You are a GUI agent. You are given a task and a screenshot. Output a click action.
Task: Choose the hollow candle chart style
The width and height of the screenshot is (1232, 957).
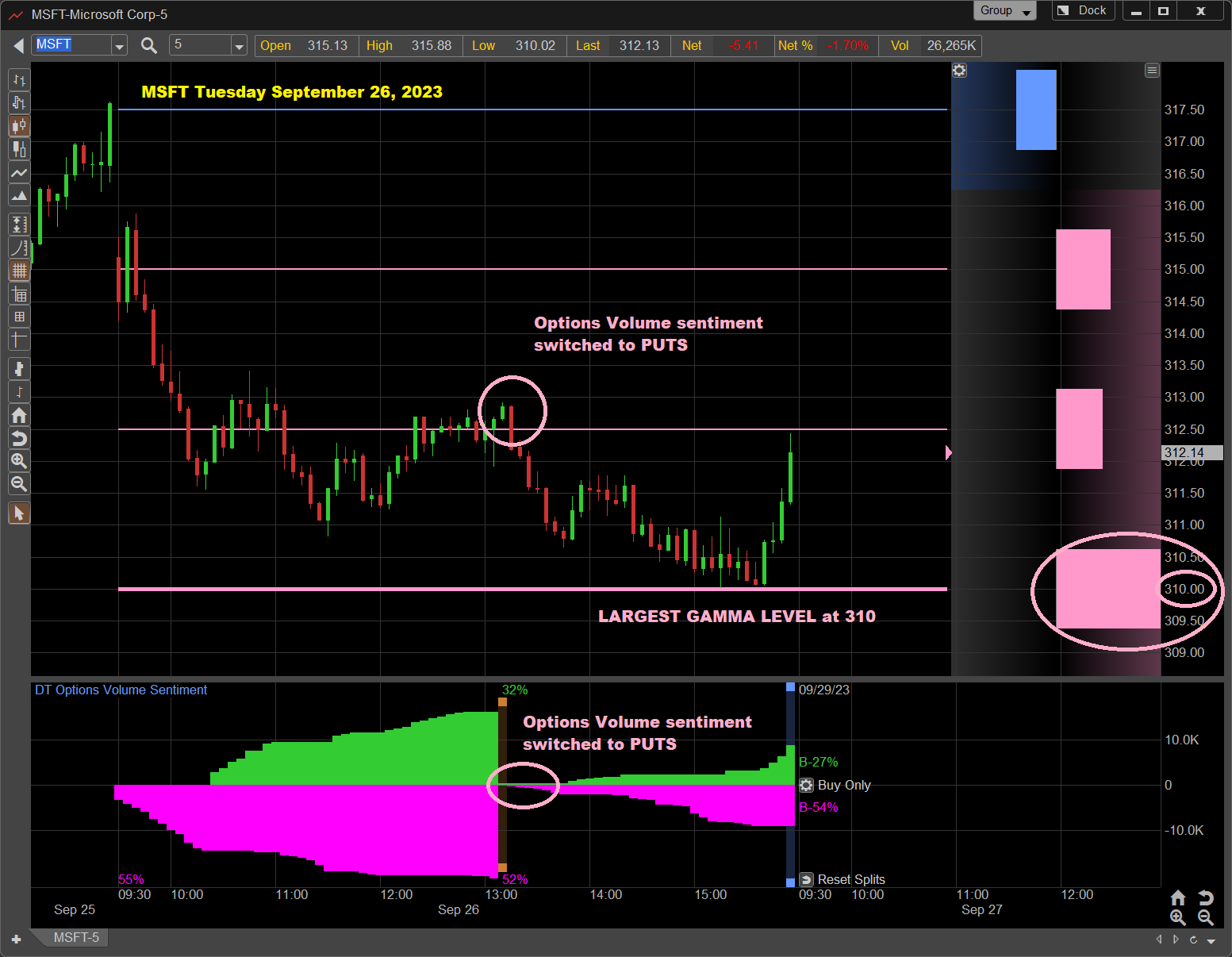click(x=19, y=148)
